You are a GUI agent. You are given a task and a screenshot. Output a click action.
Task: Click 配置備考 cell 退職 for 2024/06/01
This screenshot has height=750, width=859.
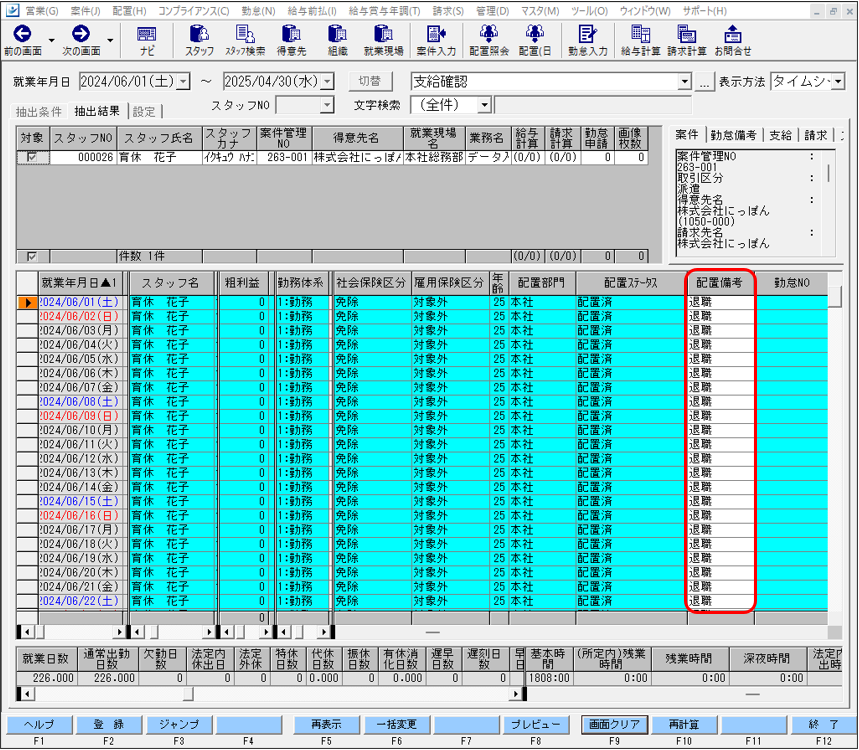720,302
